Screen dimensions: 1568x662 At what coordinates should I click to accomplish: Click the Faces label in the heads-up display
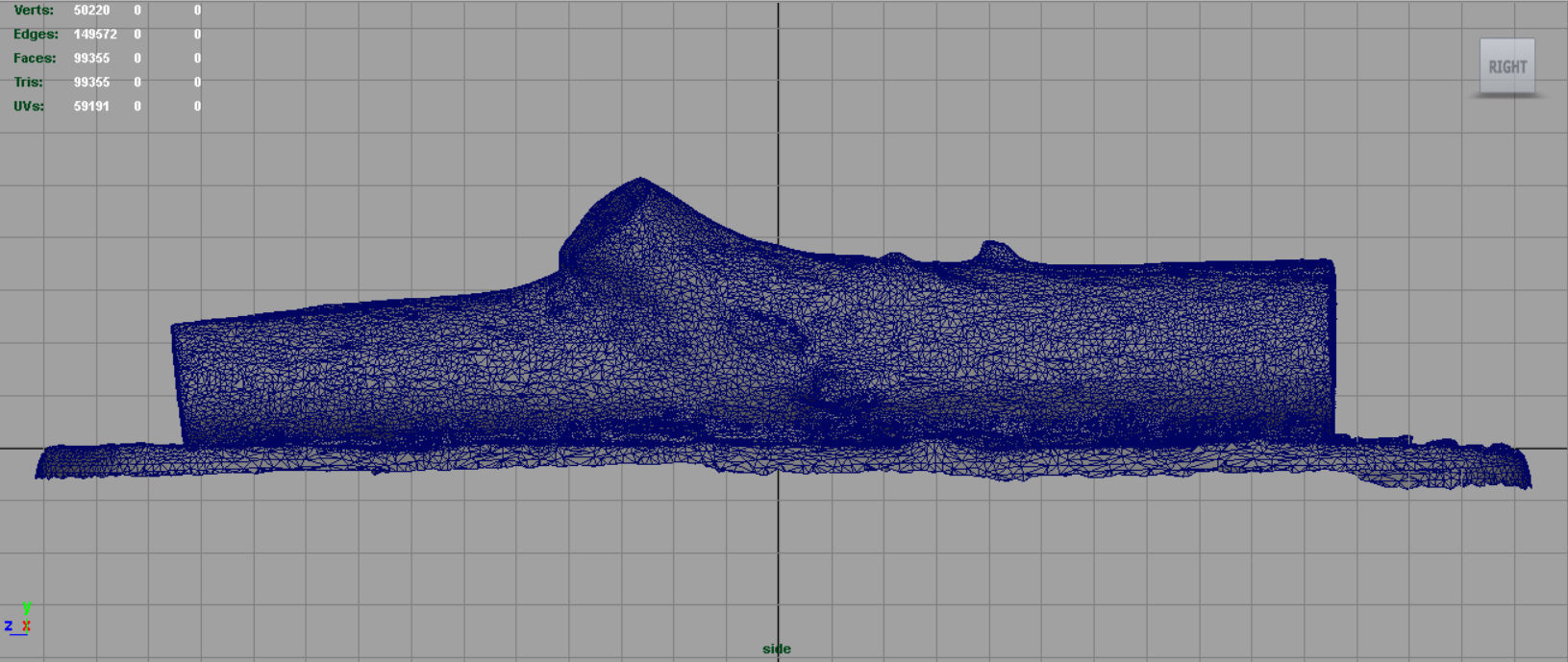point(35,58)
